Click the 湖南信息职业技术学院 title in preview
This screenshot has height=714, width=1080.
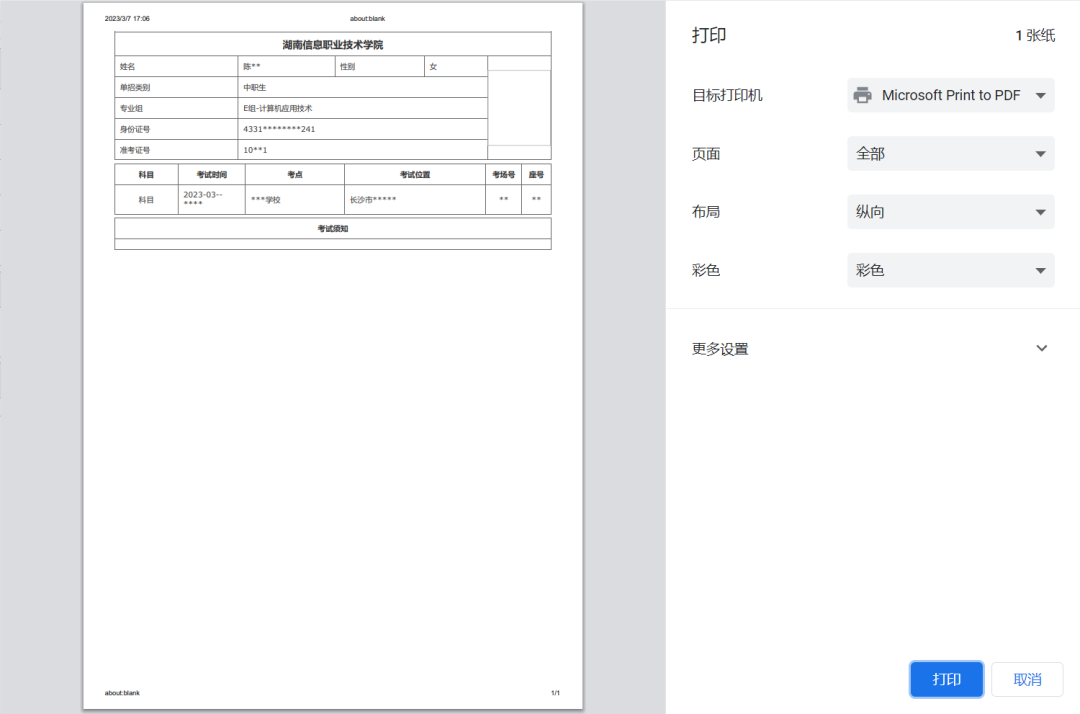click(332, 45)
